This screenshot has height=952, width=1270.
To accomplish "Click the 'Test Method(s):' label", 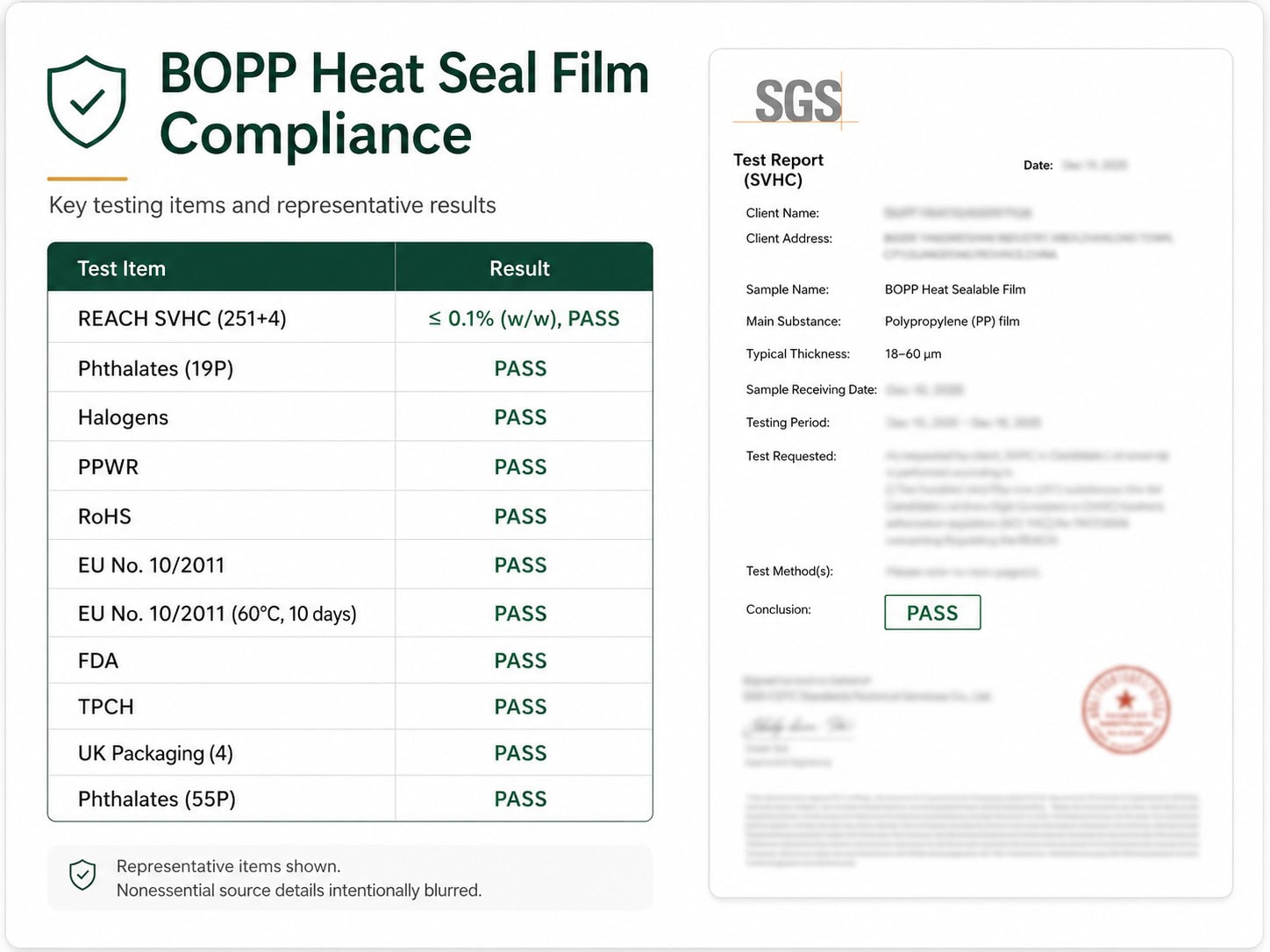I will pos(789,572).
